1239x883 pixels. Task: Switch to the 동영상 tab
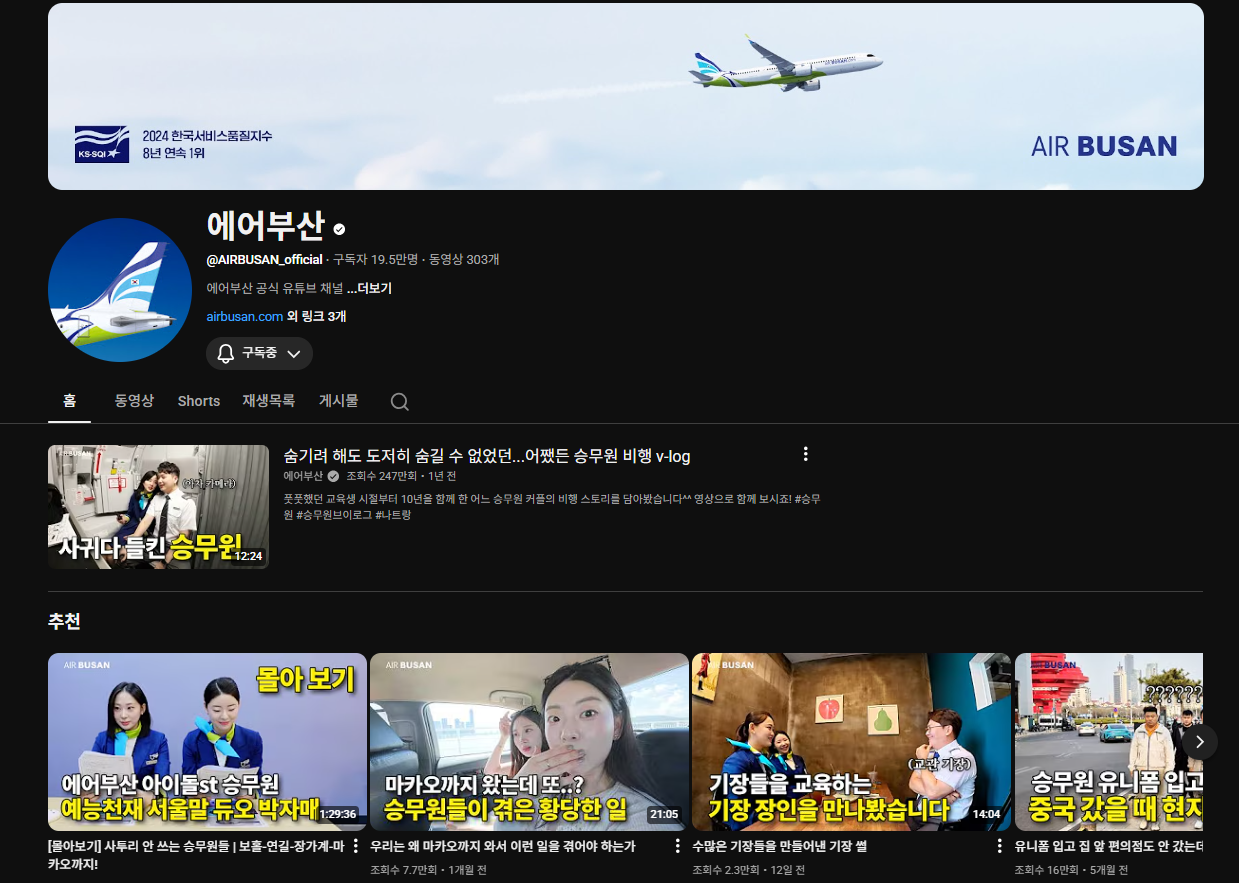[134, 401]
